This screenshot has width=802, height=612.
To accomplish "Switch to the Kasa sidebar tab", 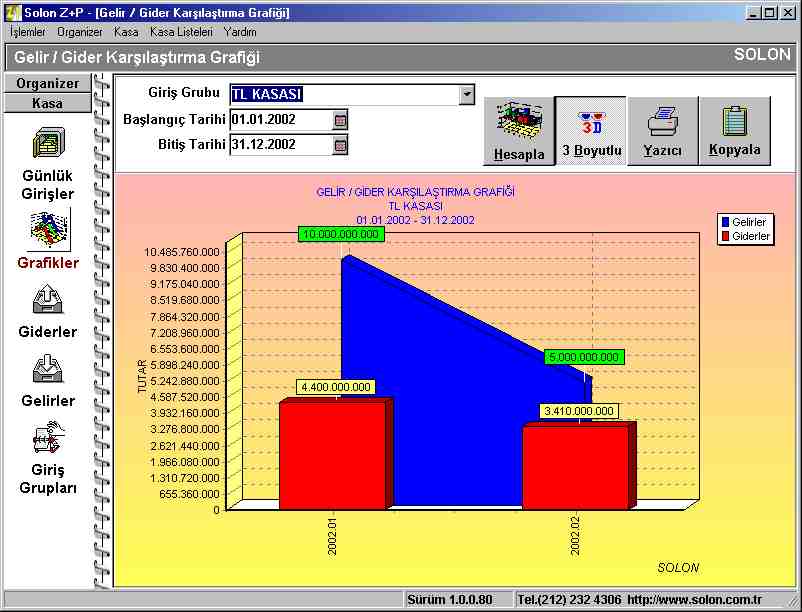I will coord(47,103).
